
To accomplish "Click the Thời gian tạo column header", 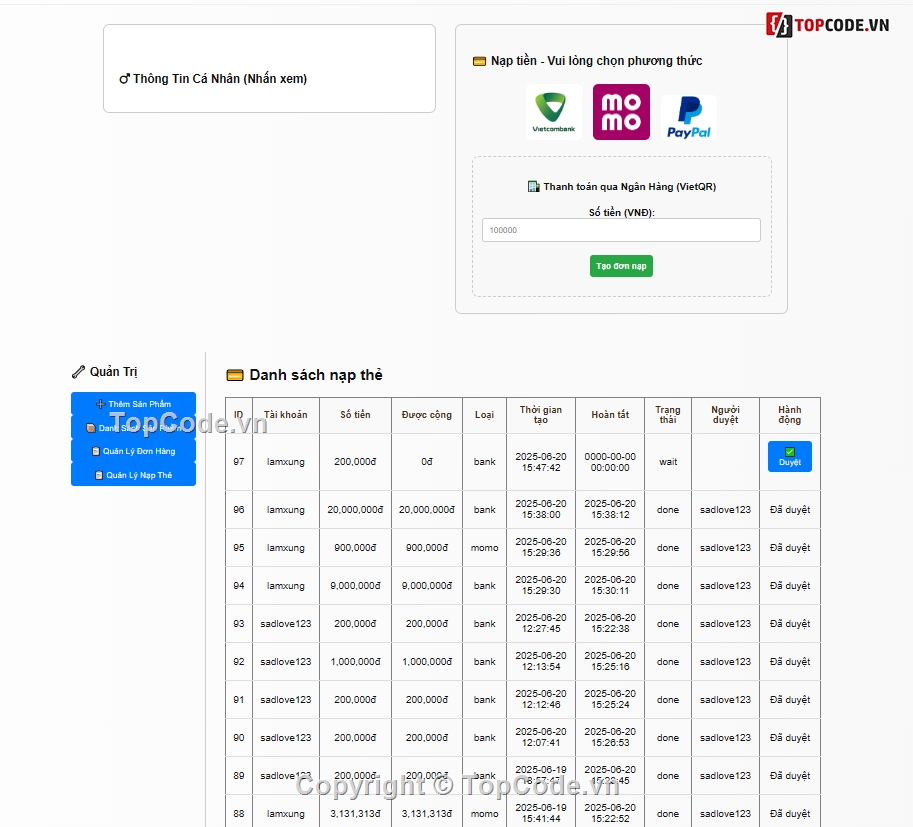I will click(541, 415).
